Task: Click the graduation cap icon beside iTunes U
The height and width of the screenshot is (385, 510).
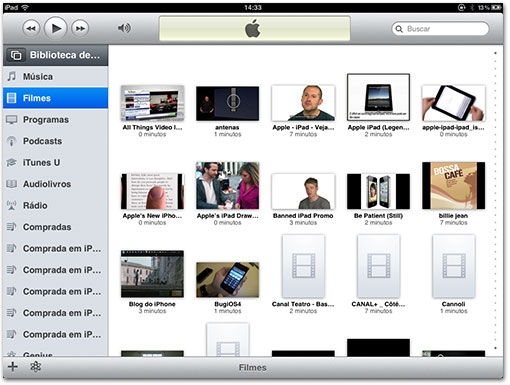Action: tap(11, 162)
